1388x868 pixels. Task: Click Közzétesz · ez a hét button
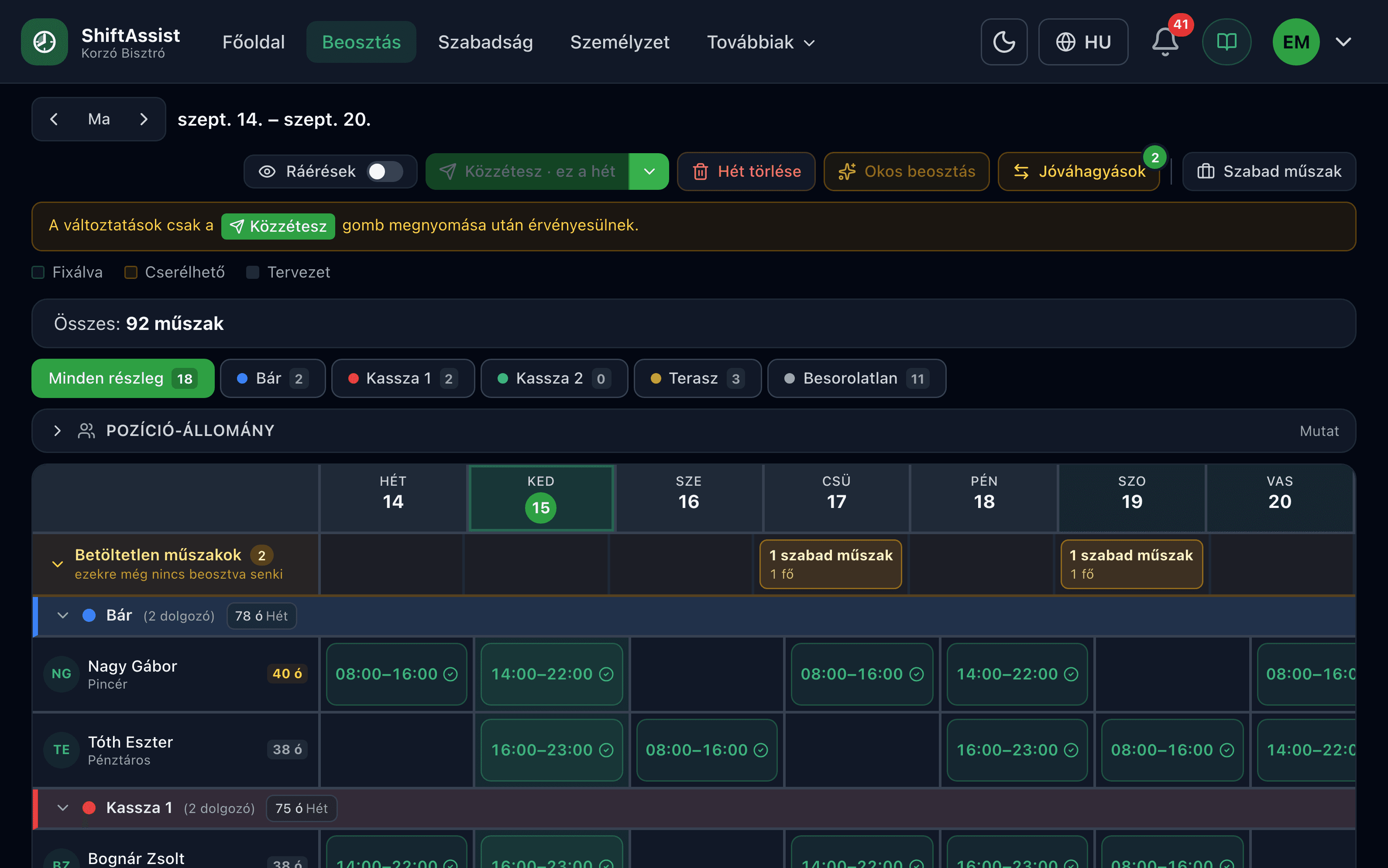(527, 171)
